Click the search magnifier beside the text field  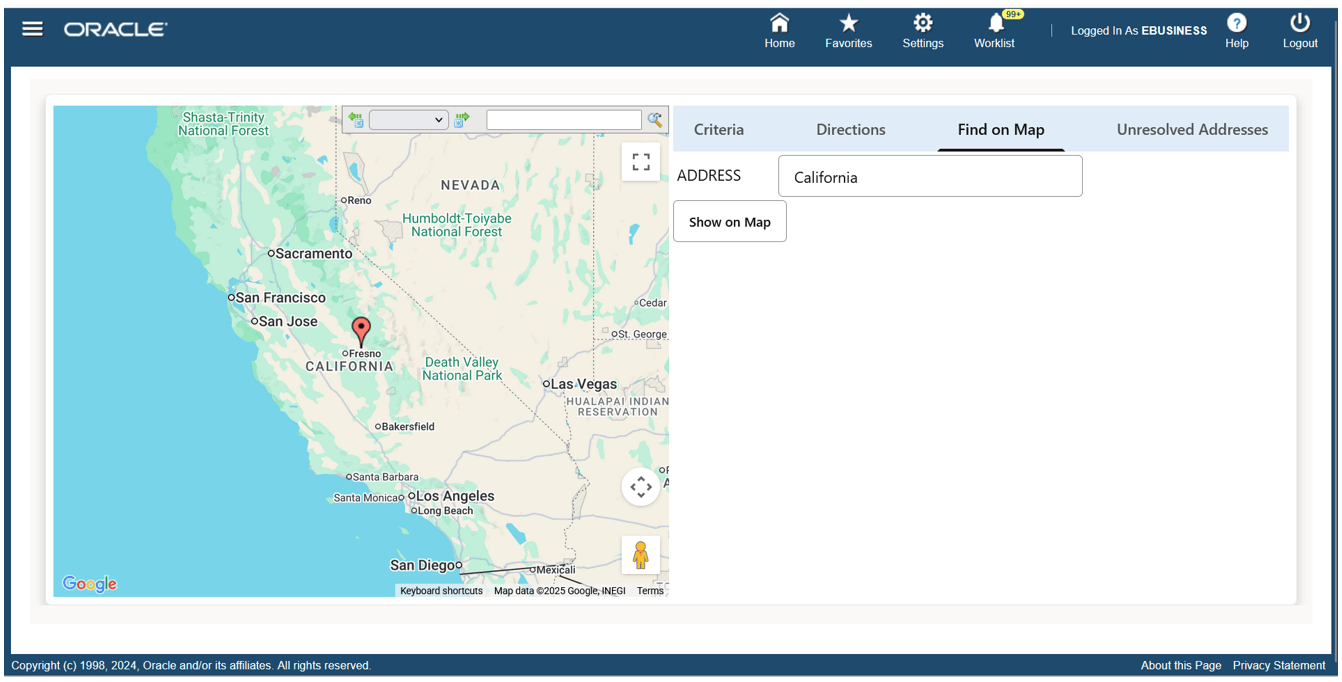pos(655,119)
